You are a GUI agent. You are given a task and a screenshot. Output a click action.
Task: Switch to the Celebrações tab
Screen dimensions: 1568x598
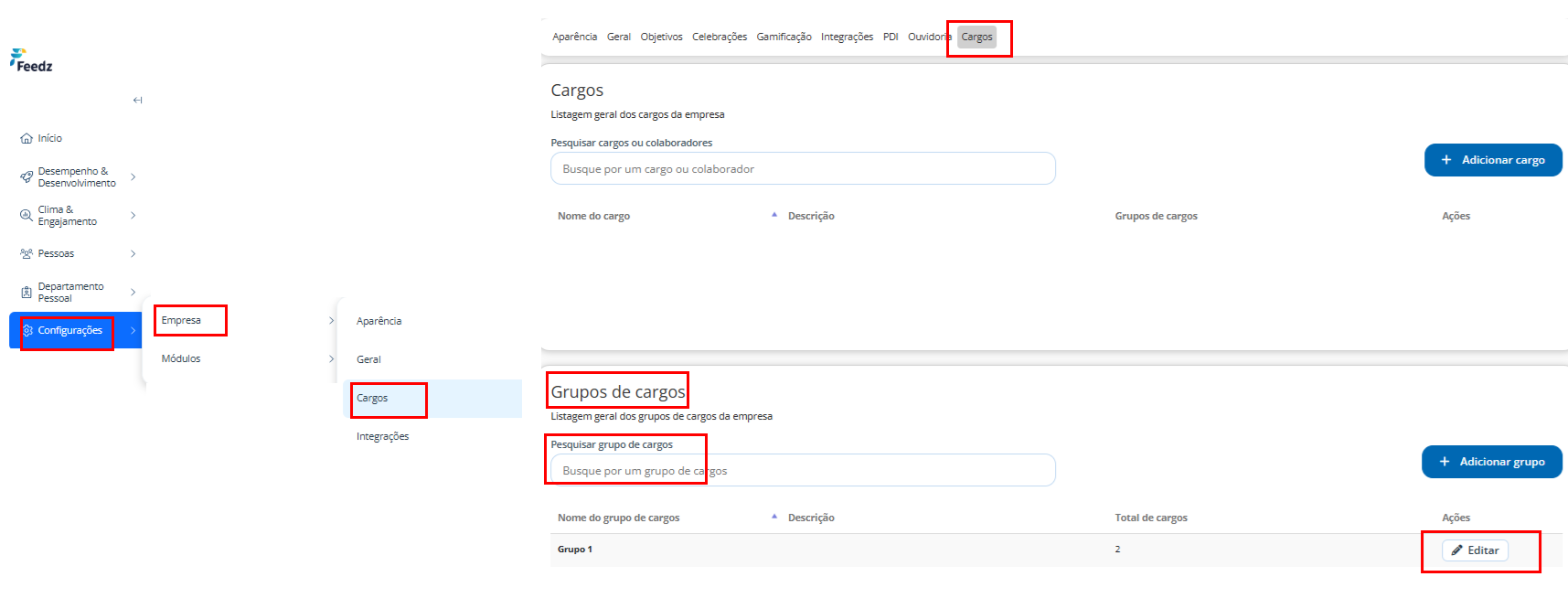pyautogui.click(x=720, y=37)
